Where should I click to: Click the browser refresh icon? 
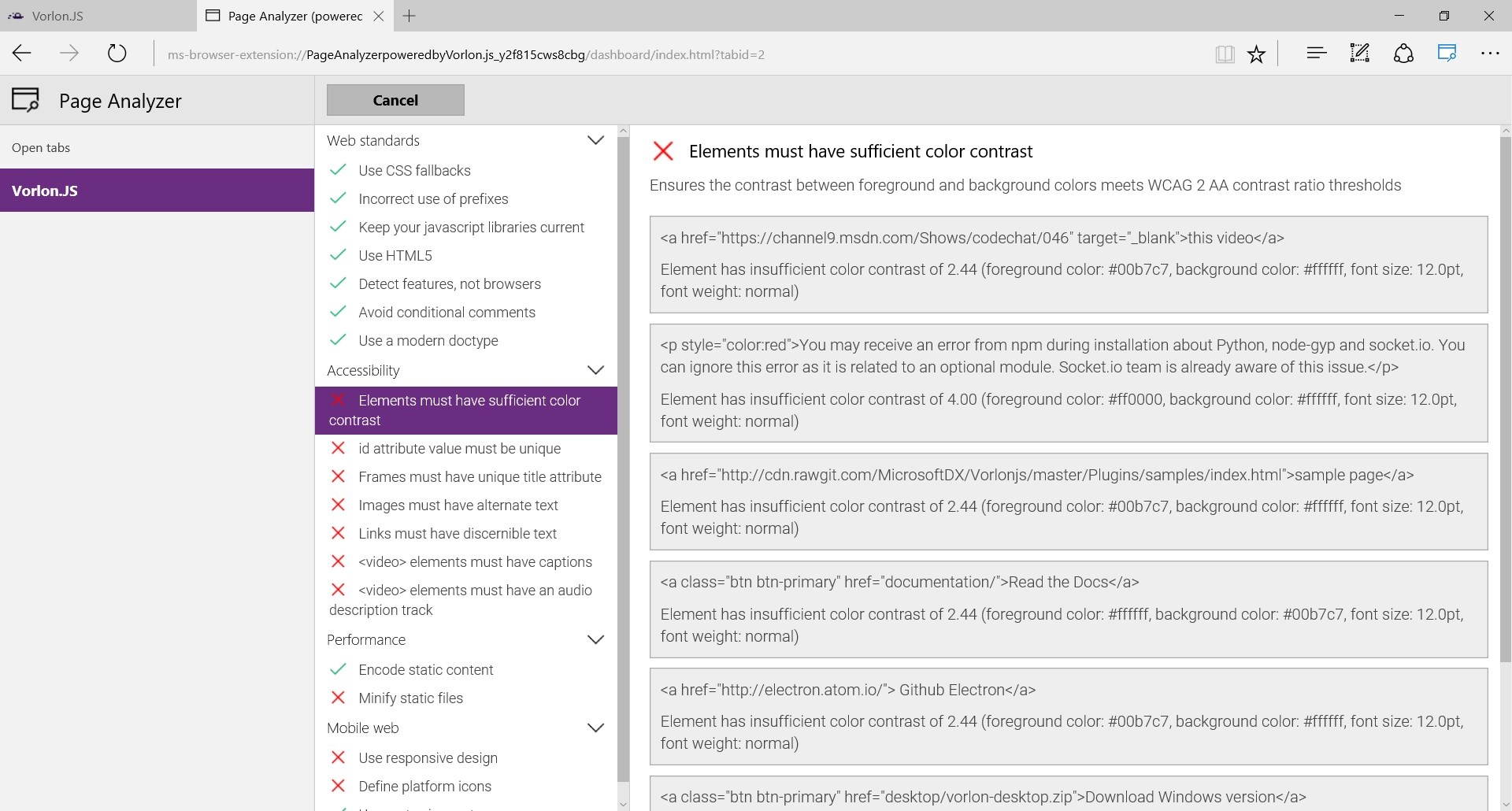click(x=117, y=54)
